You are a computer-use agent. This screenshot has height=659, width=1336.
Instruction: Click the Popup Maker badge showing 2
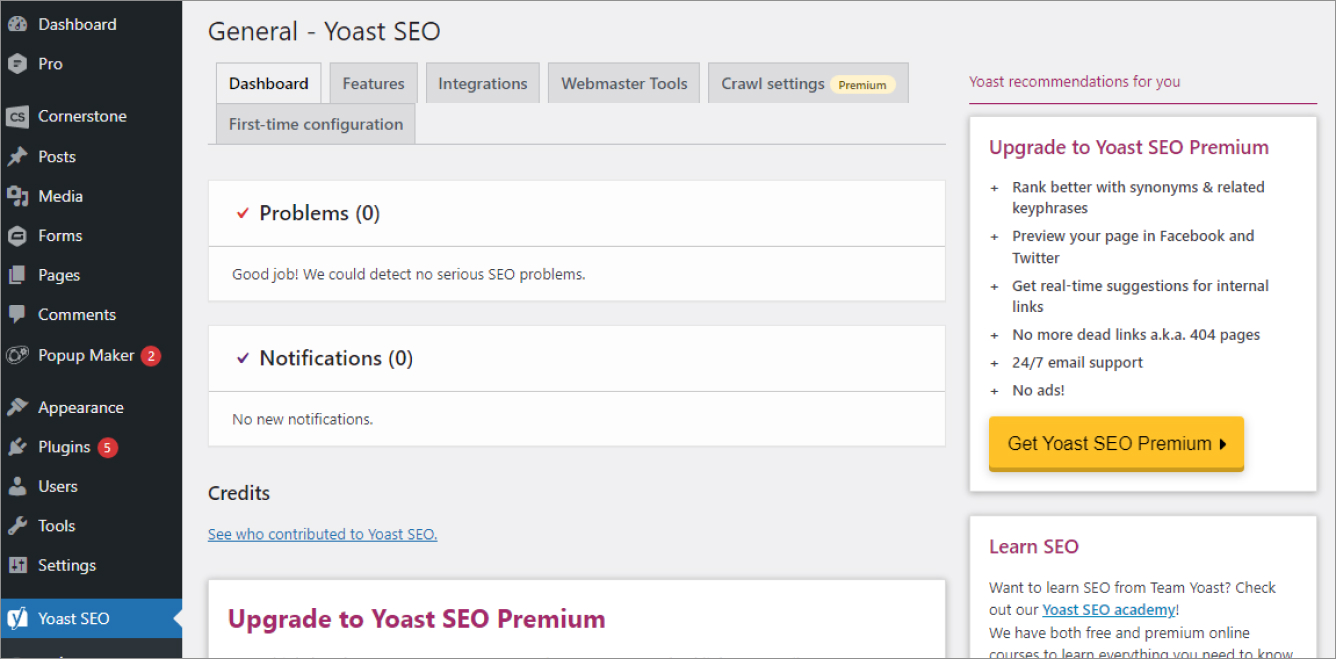tap(151, 355)
